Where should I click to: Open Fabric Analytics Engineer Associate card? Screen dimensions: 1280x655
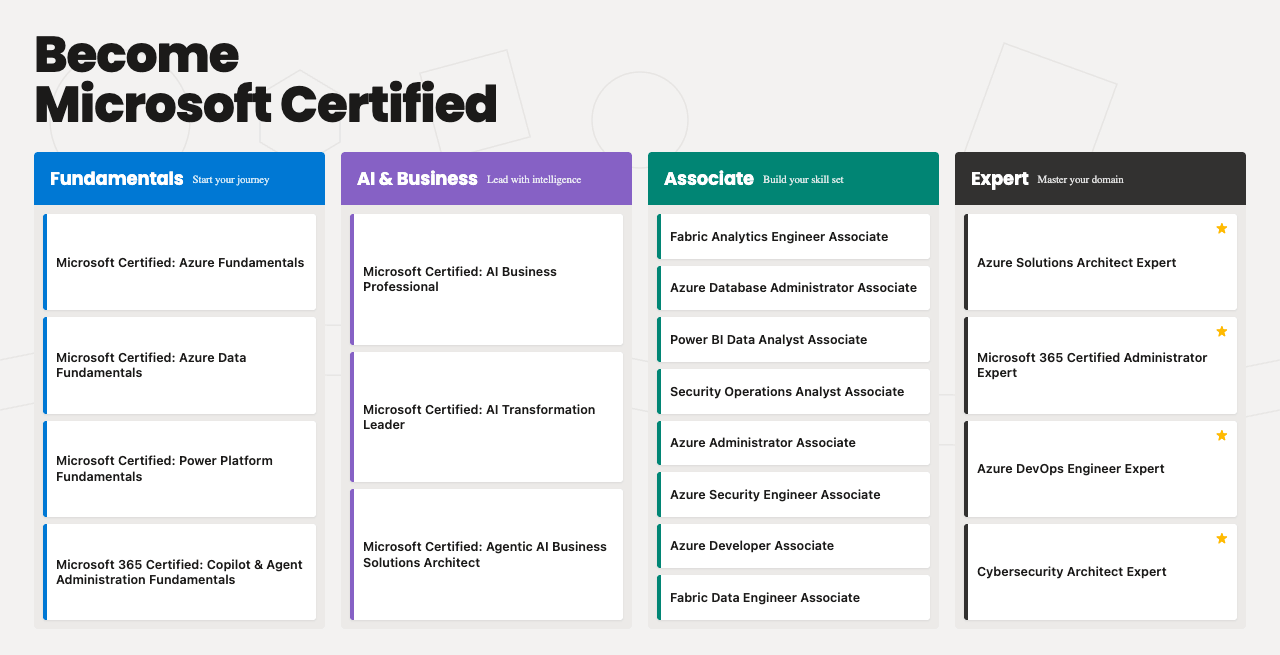pyautogui.click(x=794, y=236)
